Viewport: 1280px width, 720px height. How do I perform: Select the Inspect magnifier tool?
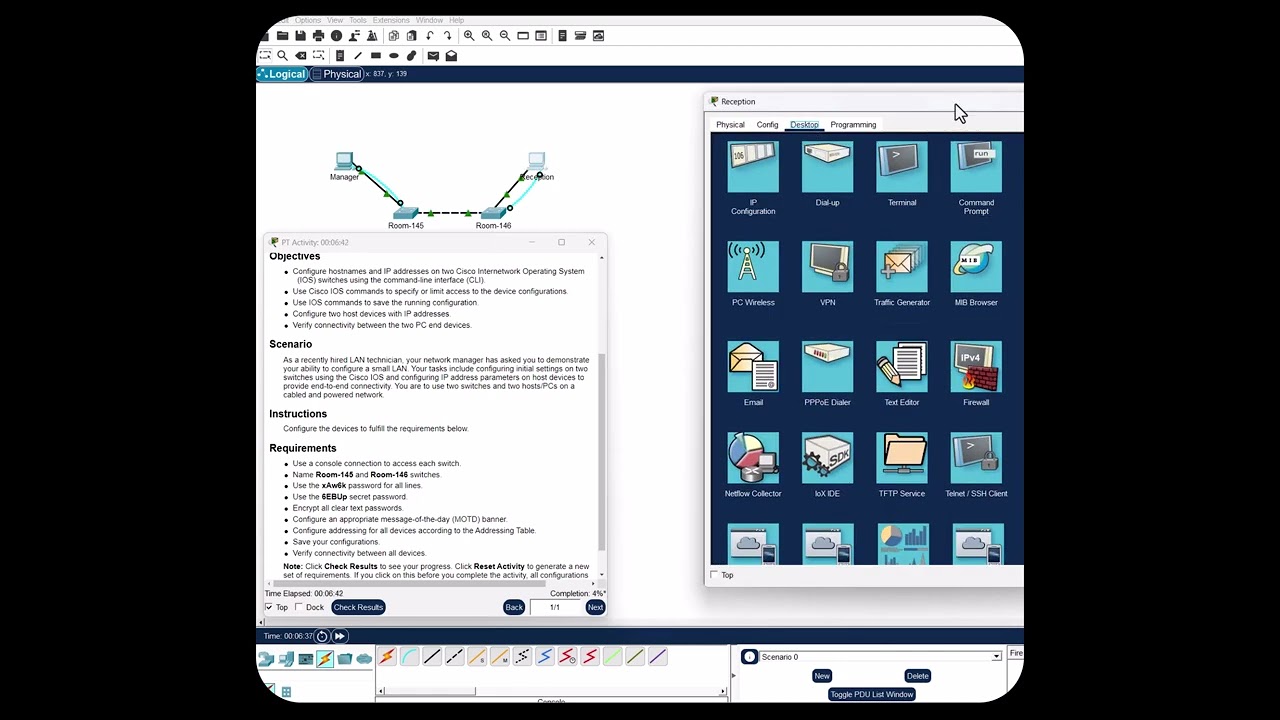(x=283, y=56)
